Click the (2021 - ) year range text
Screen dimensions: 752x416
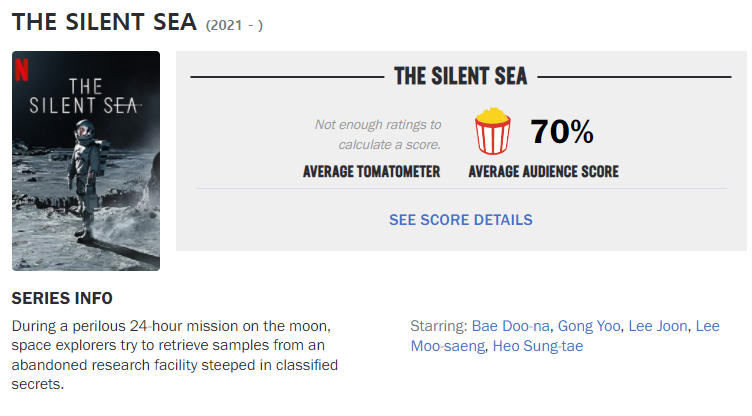point(234,25)
